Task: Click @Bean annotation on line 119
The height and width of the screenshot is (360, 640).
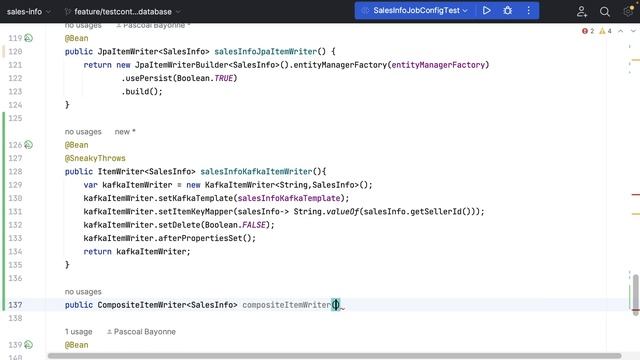Action: [76, 38]
